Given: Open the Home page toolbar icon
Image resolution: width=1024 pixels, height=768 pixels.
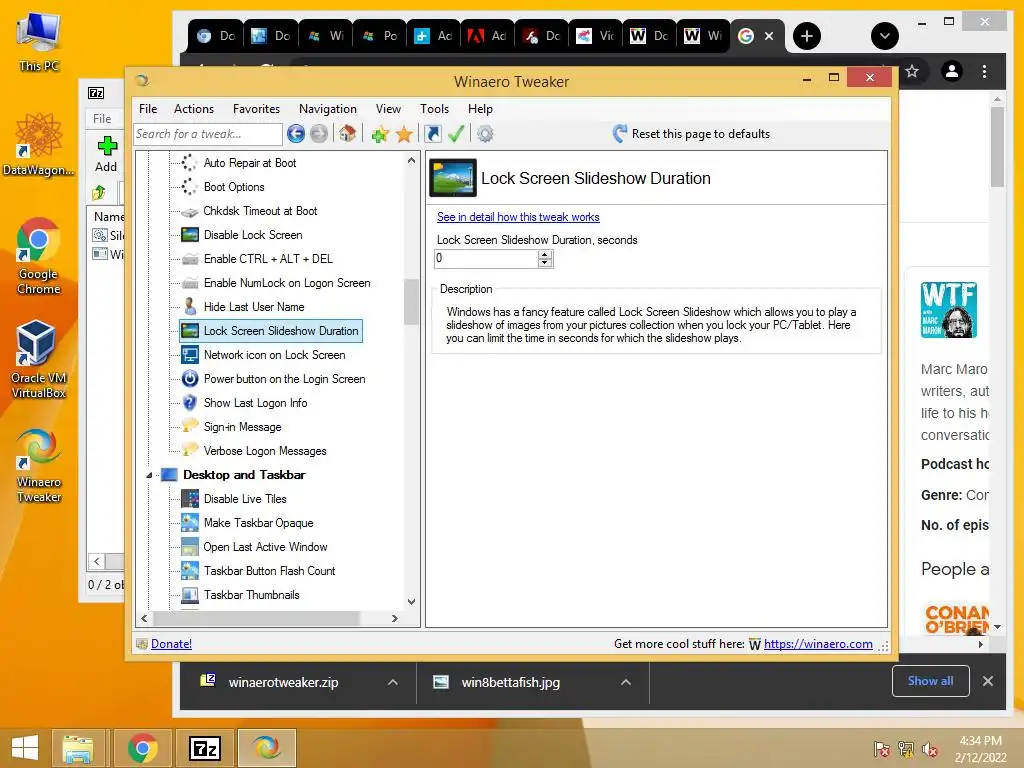Looking at the screenshot, I should [347, 134].
